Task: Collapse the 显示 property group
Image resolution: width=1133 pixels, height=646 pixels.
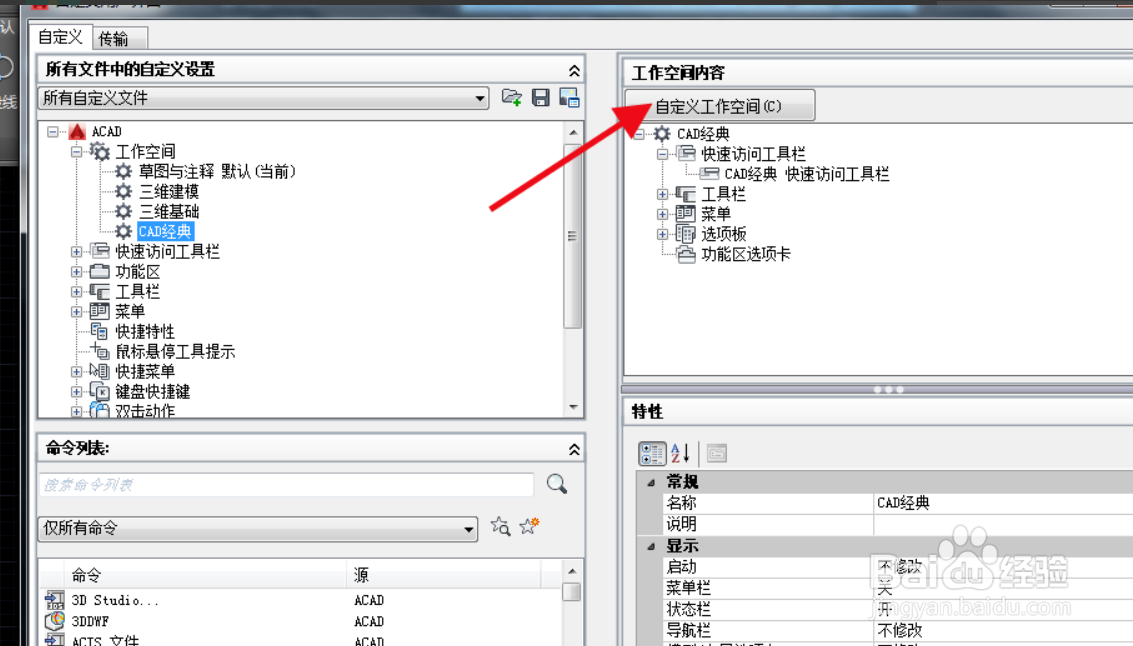Action: coord(650,546)
